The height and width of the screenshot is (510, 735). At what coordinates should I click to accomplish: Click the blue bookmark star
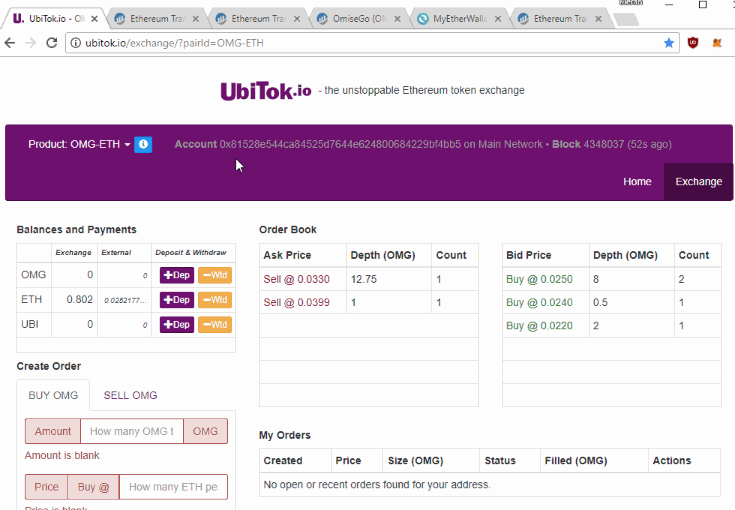(x=669, y=43)
